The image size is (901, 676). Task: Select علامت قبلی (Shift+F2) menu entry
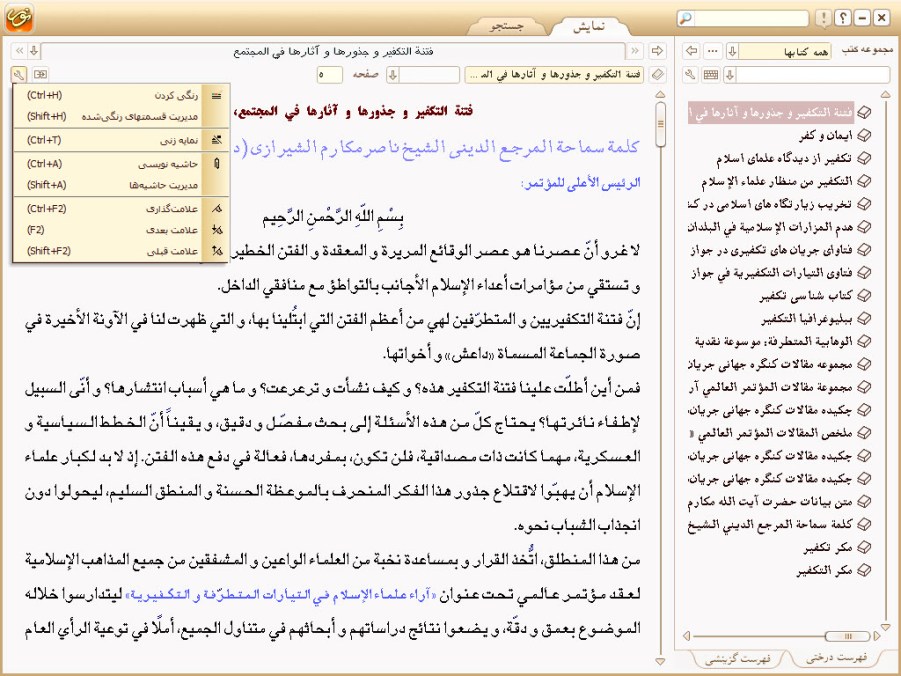coord(121,251)
